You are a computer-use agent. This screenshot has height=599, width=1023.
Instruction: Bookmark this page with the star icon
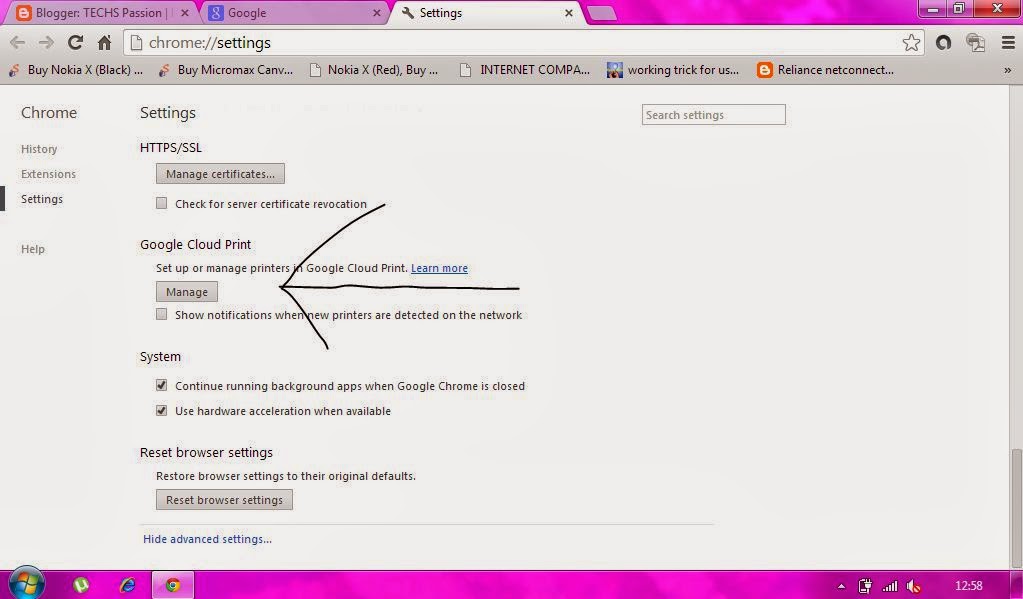911,43
